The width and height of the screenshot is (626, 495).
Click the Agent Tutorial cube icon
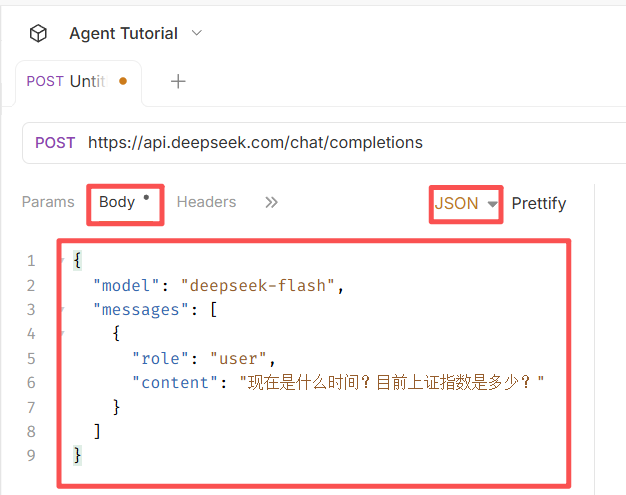[x=38, y=33]
